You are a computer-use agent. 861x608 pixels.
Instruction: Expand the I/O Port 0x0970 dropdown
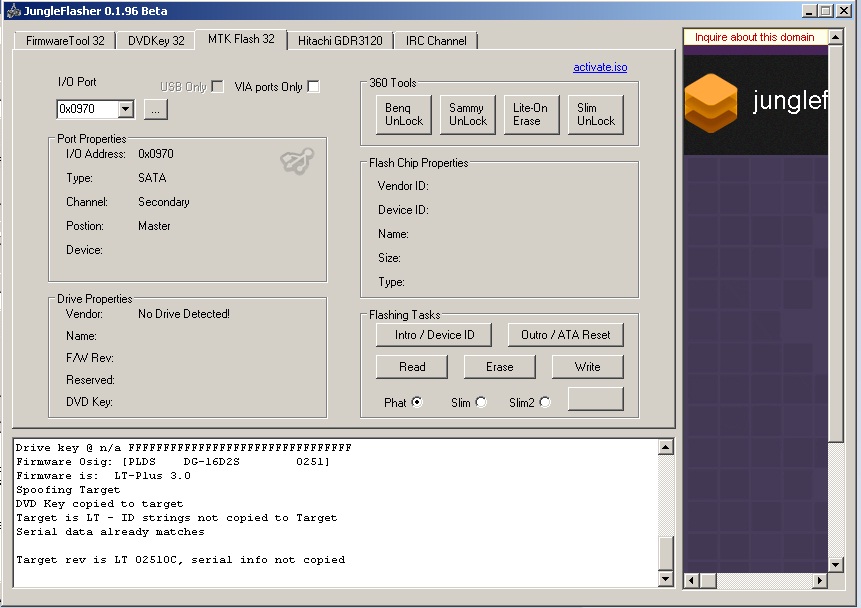click(125, 109)
